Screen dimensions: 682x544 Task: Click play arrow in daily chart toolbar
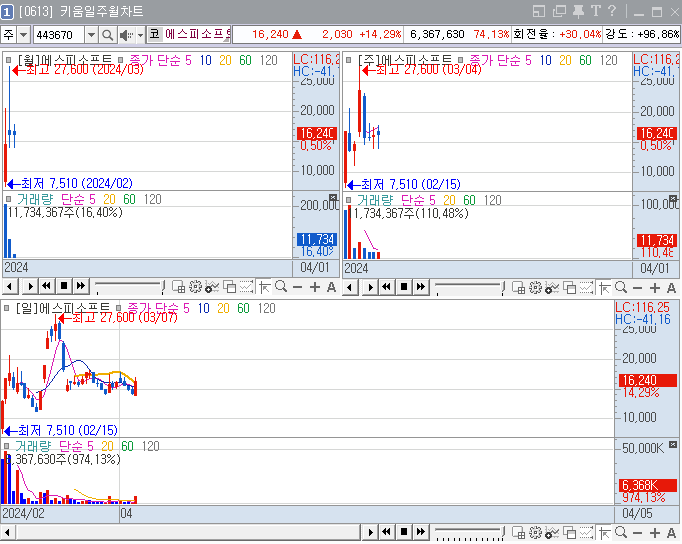(x=370, y=532)
